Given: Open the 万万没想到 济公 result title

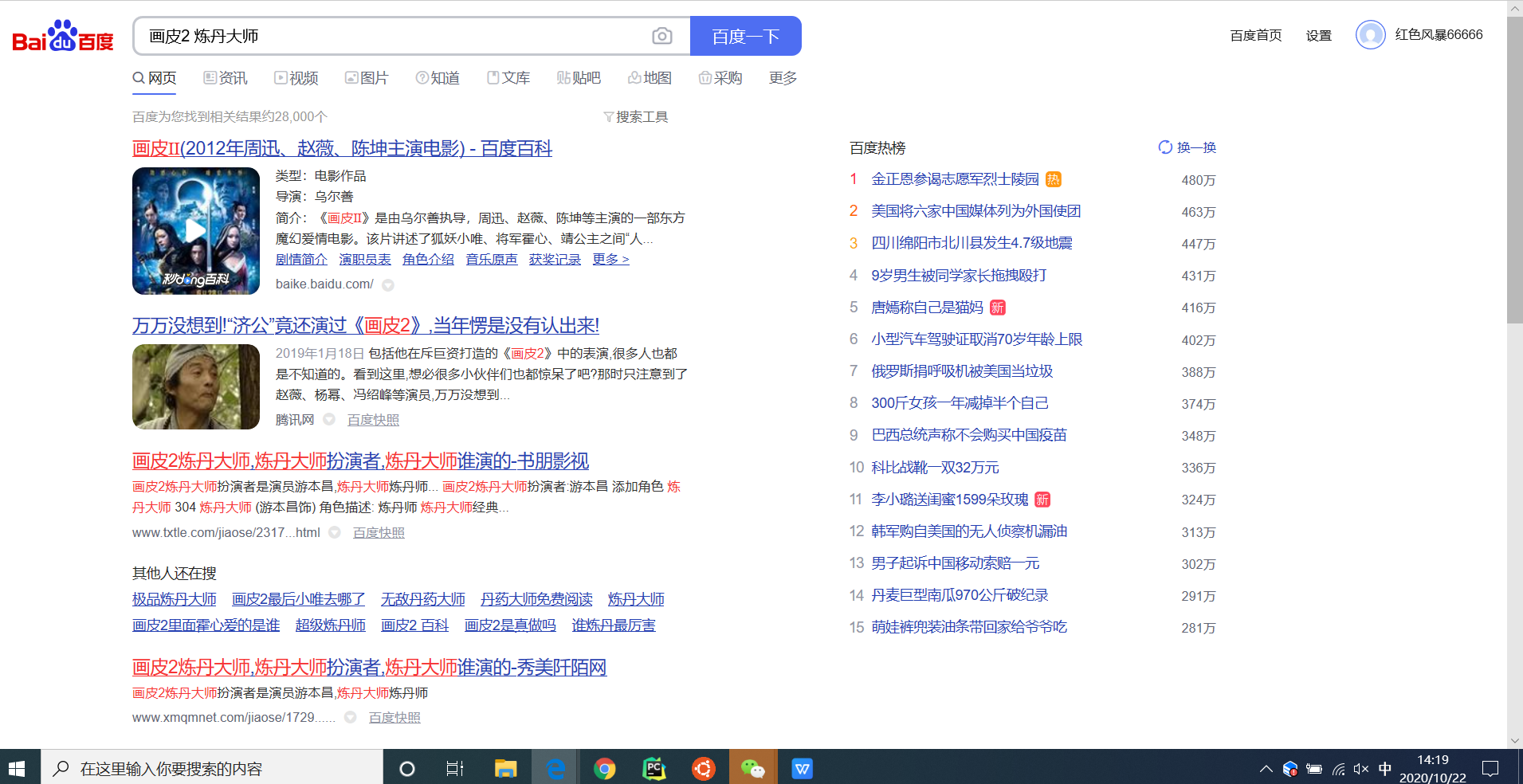Looking at the screenshot, I should tap(366, 325).
